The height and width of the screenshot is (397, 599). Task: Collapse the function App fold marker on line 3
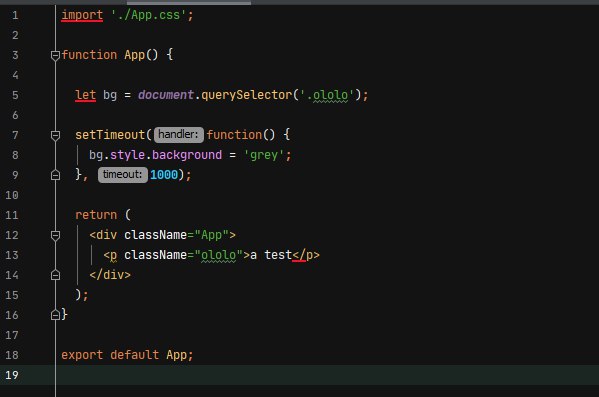point(55,56)
